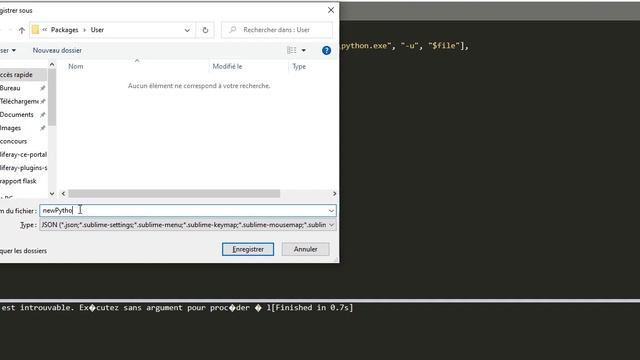This screenshot has height=360, width=640.
Task: Select User in the breadcrumb path
Action: click(97, 30)
